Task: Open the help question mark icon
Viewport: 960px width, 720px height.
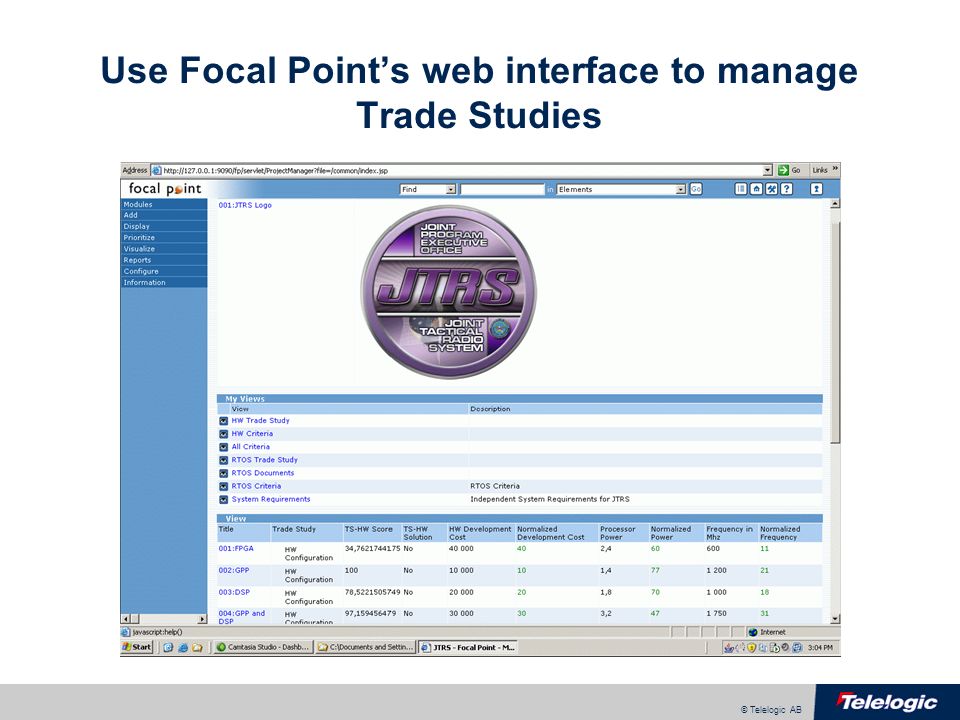Action: (x=786, y=189)
